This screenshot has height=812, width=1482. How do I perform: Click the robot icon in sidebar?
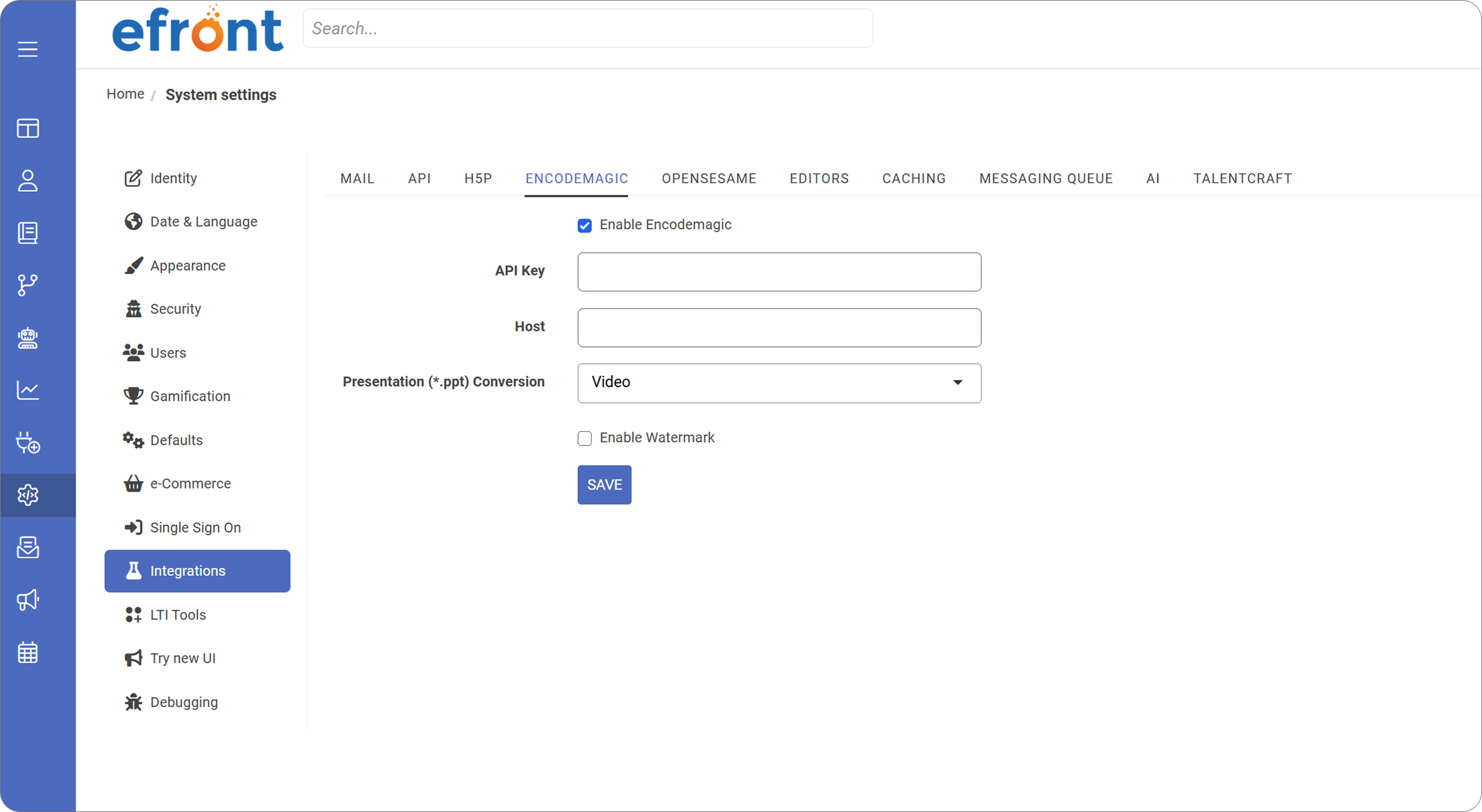coord(28,338)
